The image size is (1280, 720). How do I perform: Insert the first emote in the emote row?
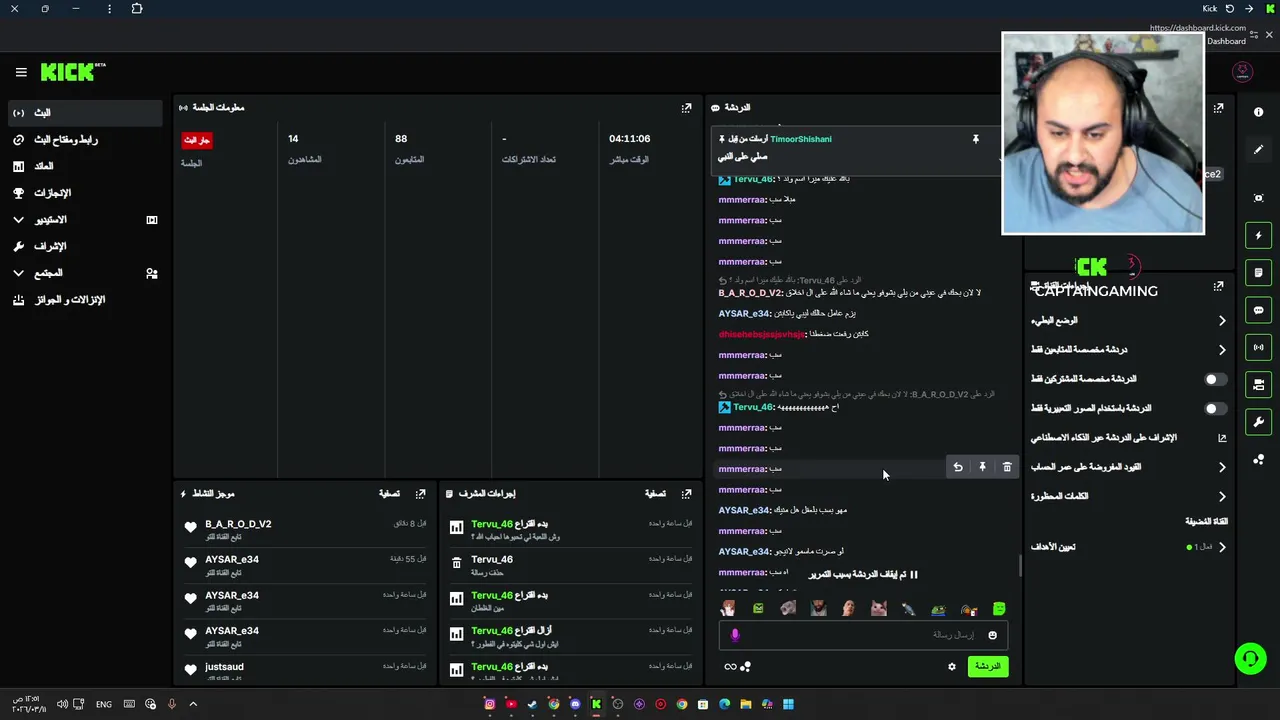click(728, 609)
